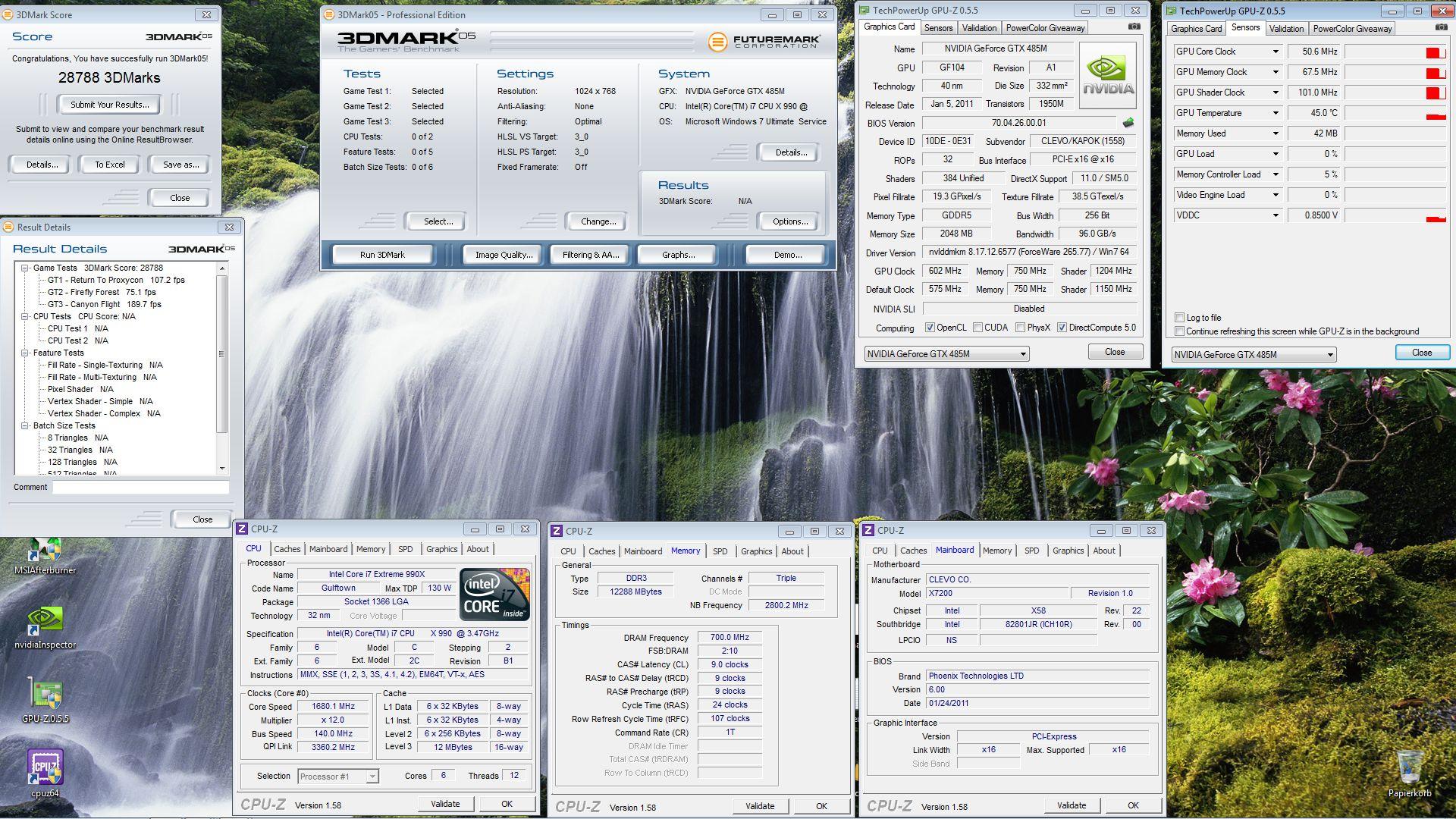Screen dimensions: 1456x819
Task: Enable Continue refreshing in background checkbox
Action: [1179, 331]
